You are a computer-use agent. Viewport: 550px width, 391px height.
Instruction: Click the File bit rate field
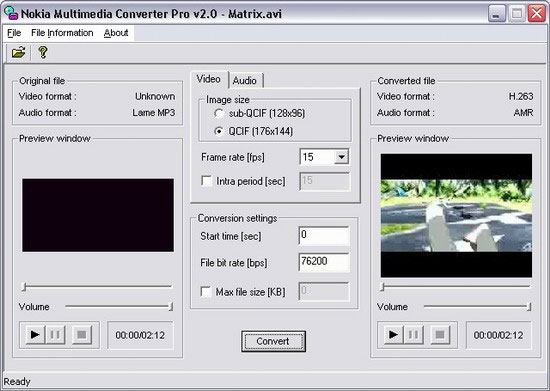tap(324, 262)
